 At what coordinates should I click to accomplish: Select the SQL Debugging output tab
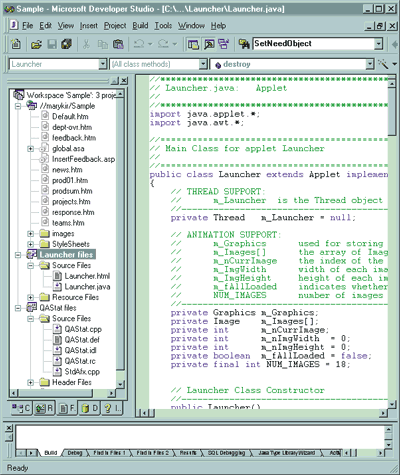pos(226,453)
